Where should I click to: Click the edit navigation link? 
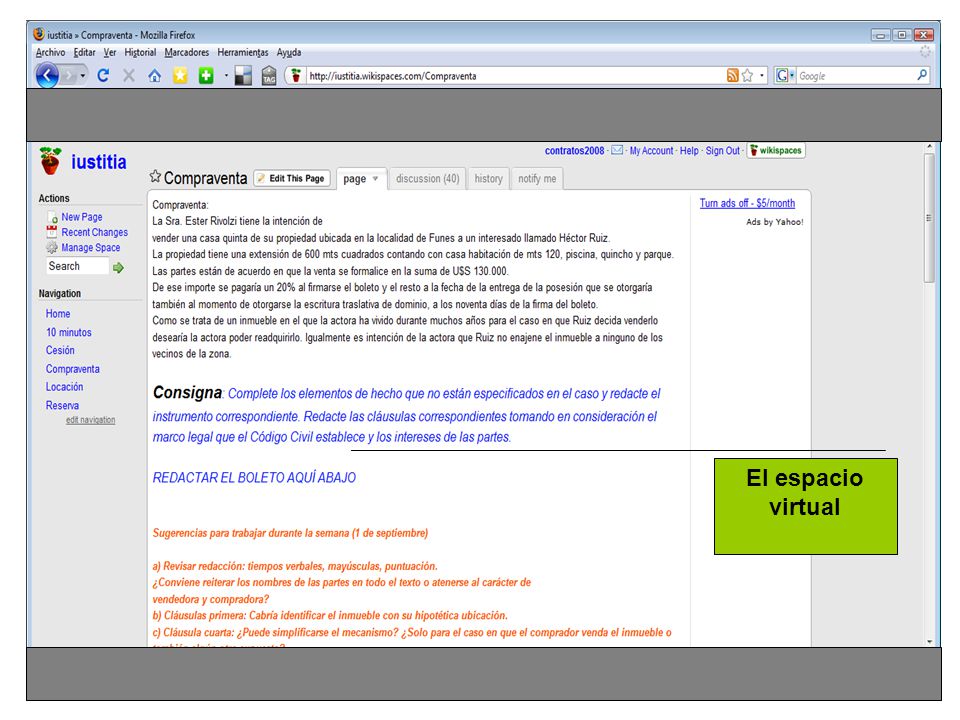point(91,420)
